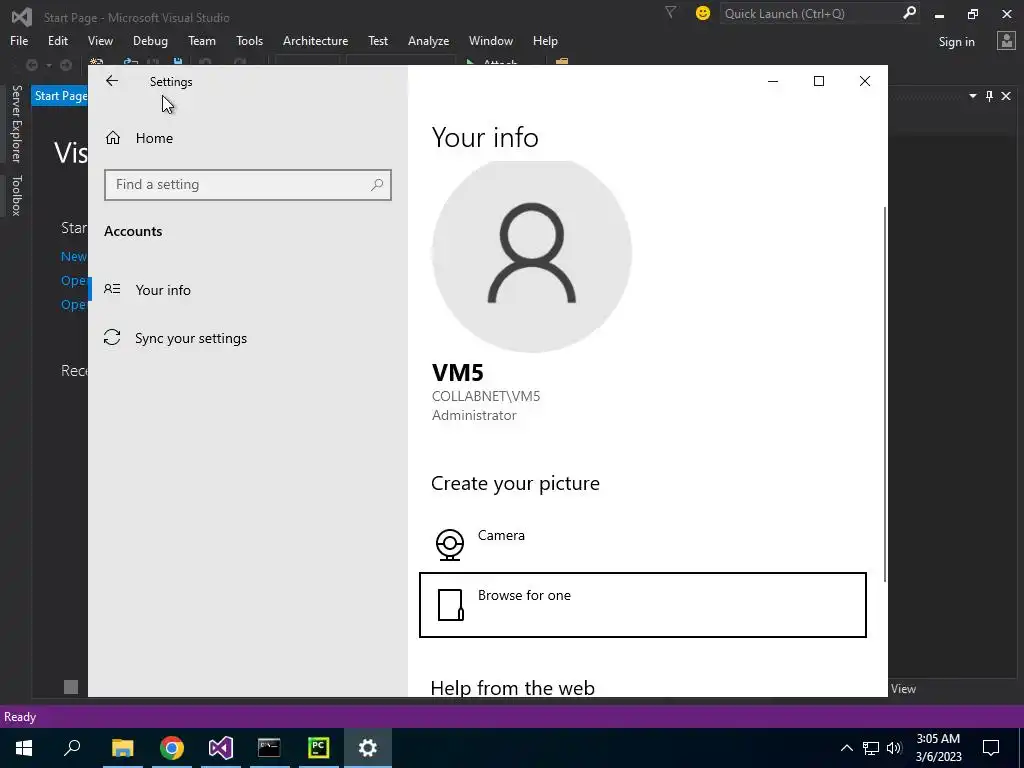The image size is (1024, 768).
Task: Click the account avatar icon beside Sign in
Action: (1006, 41)
